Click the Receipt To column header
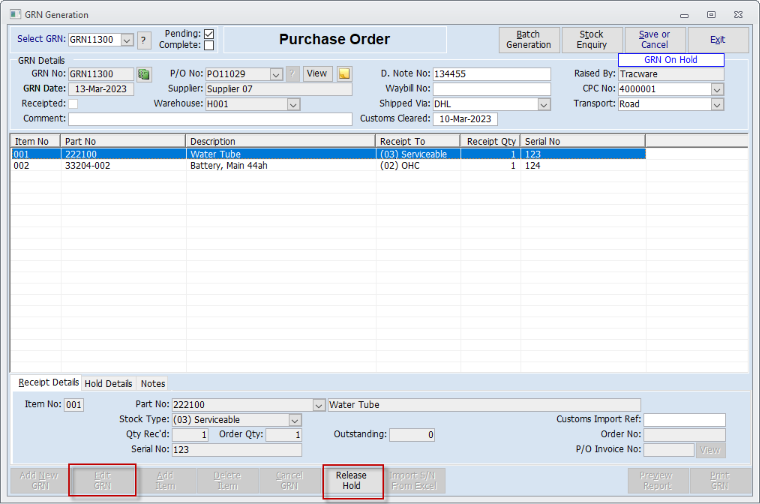Image resolution: width=760 pixels, height=504 pixels. (x=417, y=142)
